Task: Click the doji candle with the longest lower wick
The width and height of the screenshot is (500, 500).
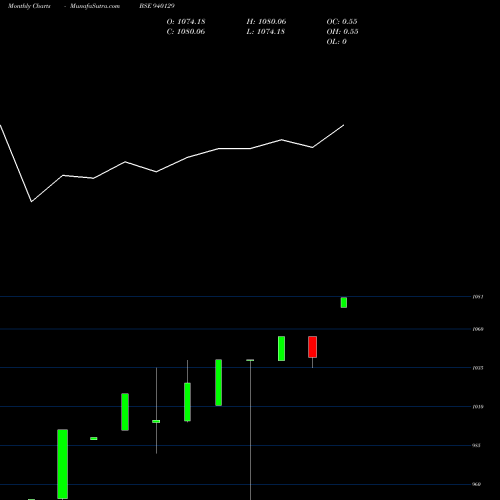Action: 250,360
